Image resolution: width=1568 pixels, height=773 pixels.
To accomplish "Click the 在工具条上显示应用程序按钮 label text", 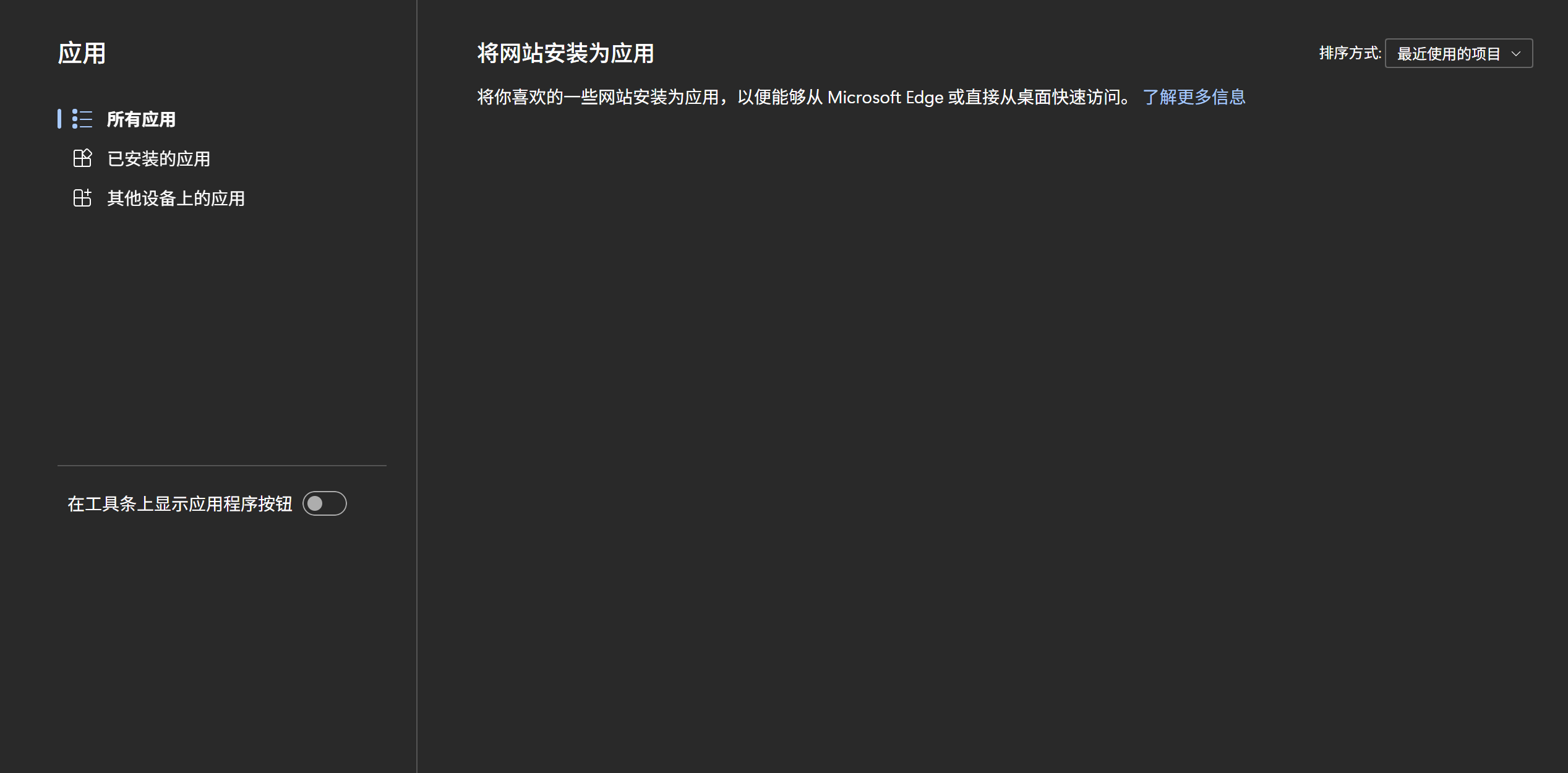I will click(180, 504).
